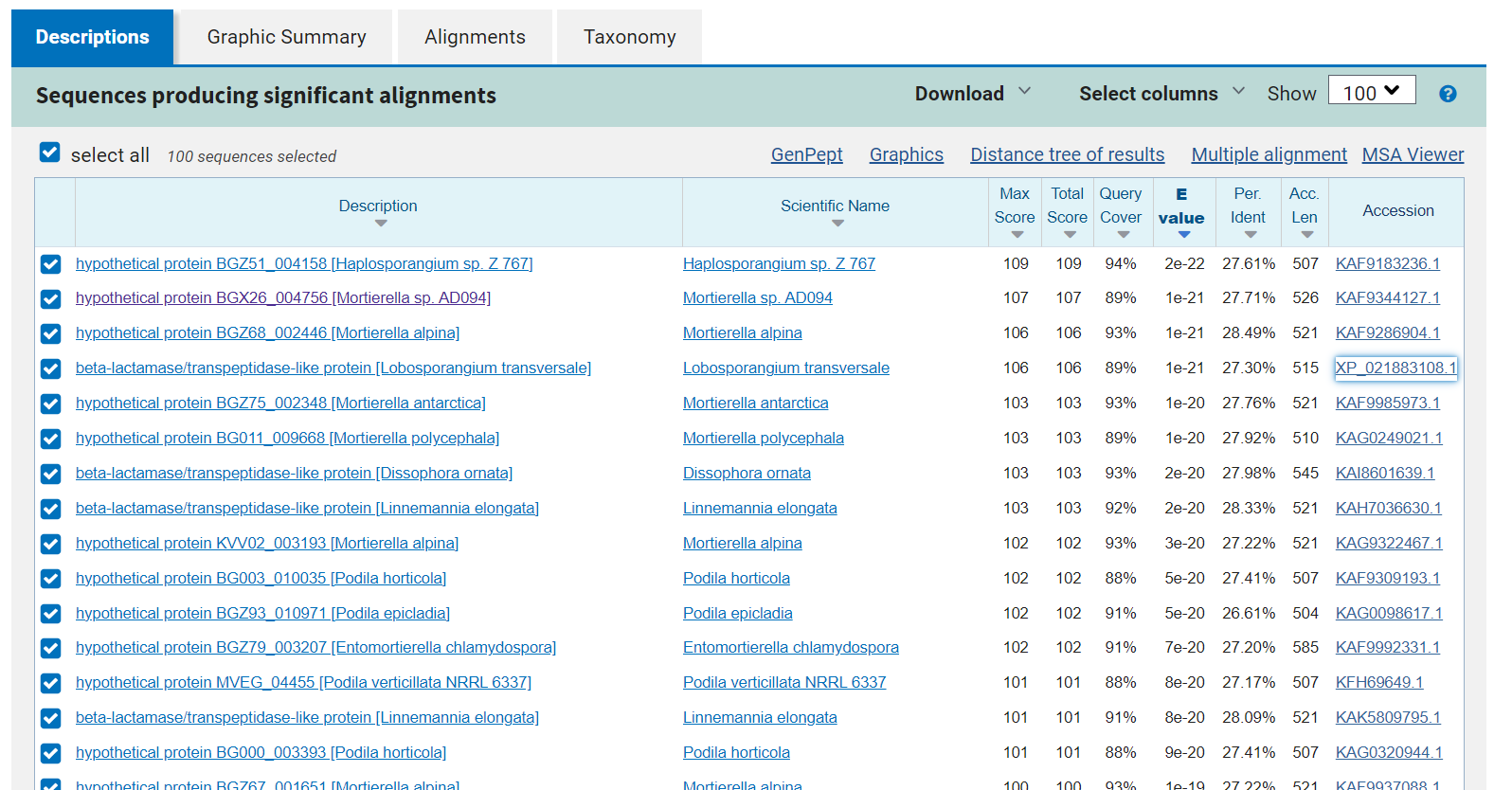Open accession KAI8601639.1
1512x790 pixels.
[1385, 473]
